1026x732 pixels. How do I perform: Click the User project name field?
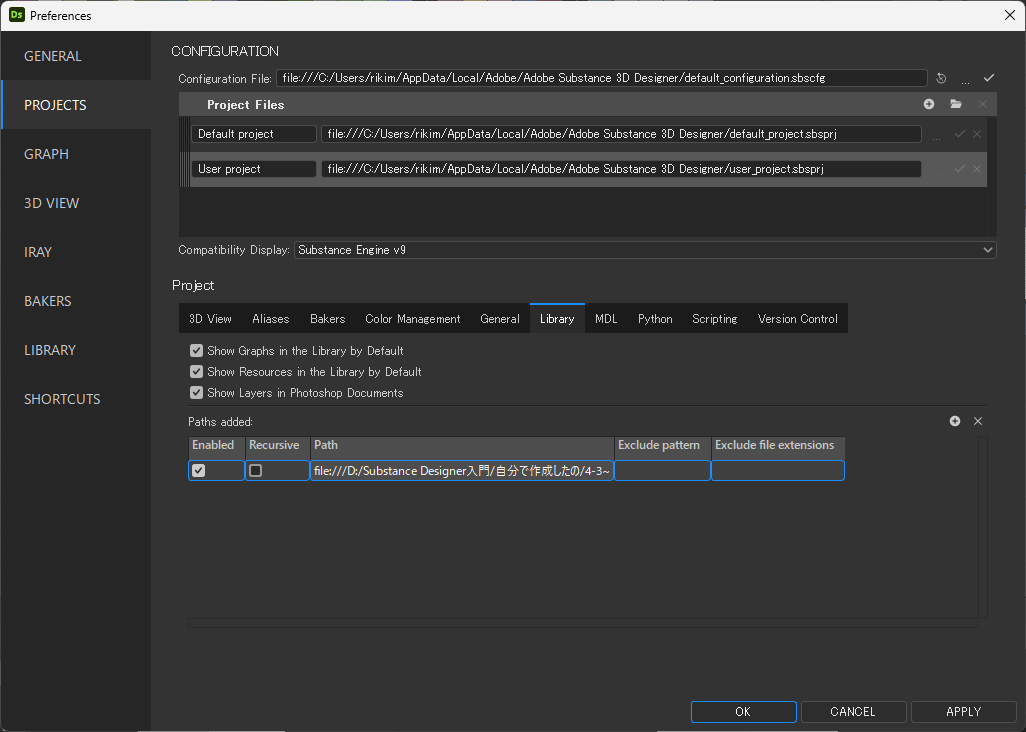[254, 169]
